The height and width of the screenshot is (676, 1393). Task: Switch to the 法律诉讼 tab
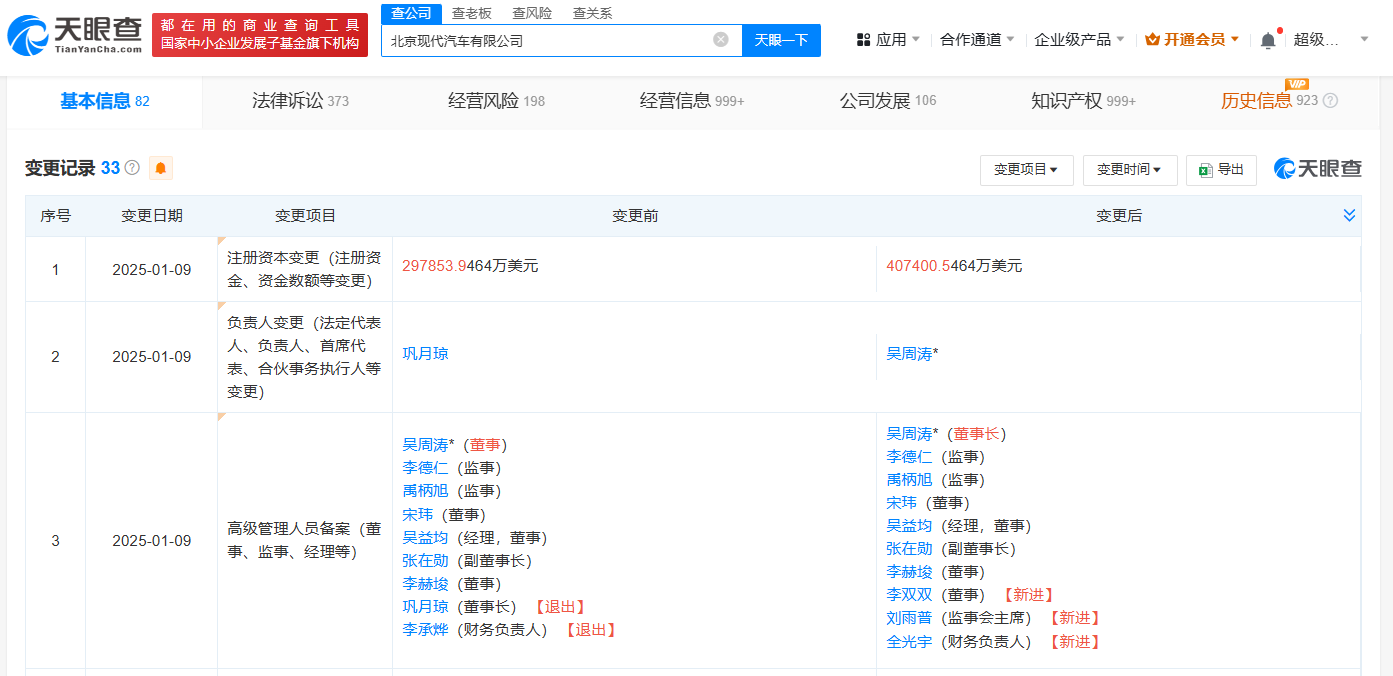(x=300, y=101)
